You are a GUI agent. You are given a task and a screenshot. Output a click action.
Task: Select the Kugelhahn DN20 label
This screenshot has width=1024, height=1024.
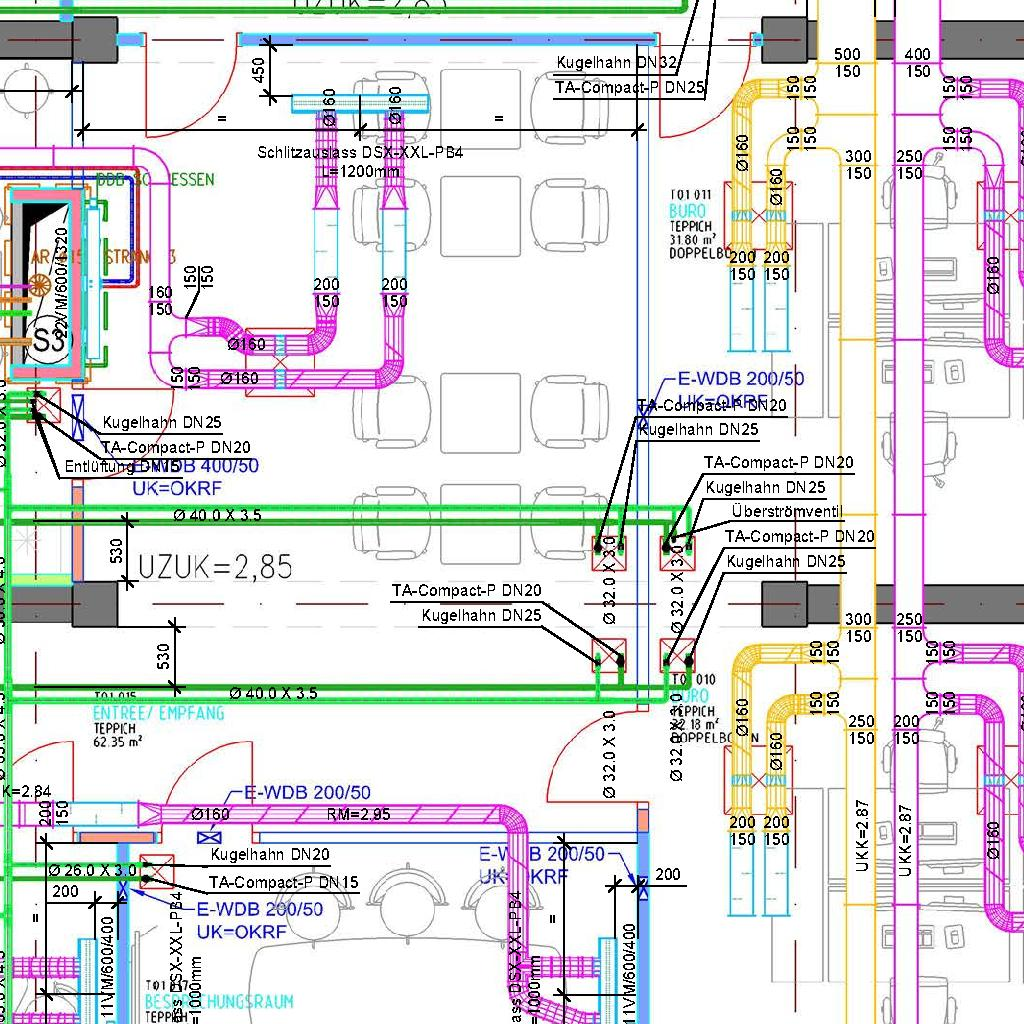tap(269, 856)
